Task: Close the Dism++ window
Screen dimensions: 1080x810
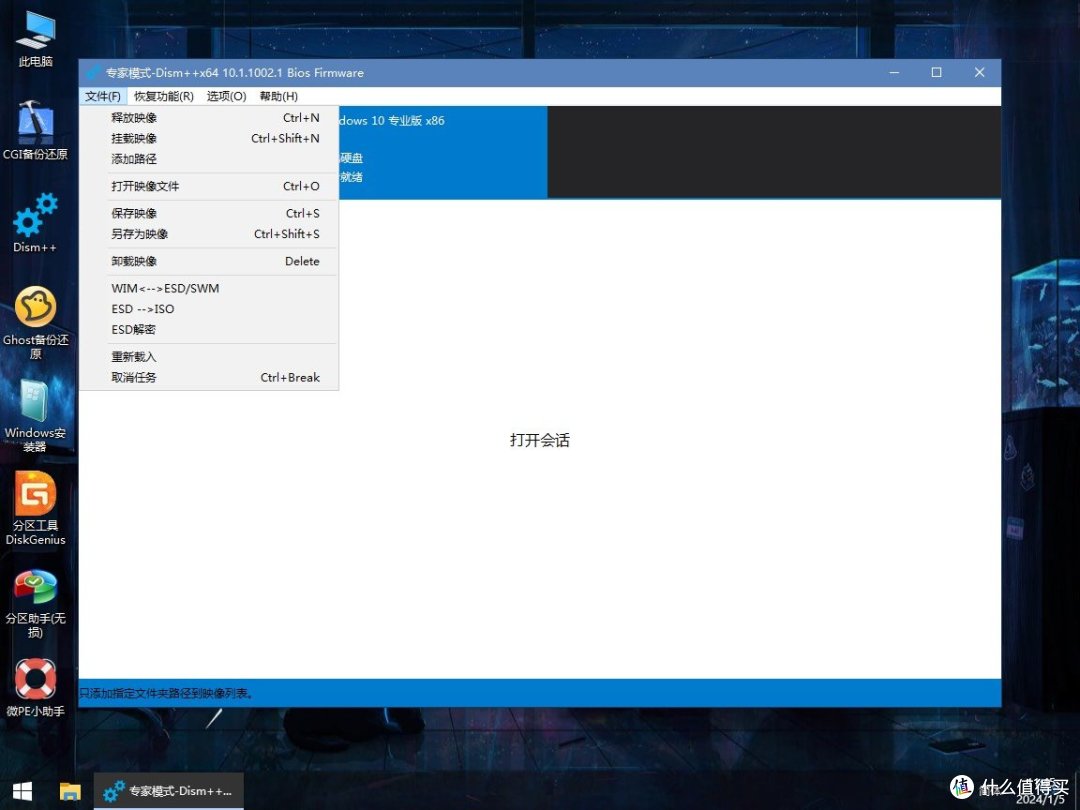Action: click(x=979, y=72)
